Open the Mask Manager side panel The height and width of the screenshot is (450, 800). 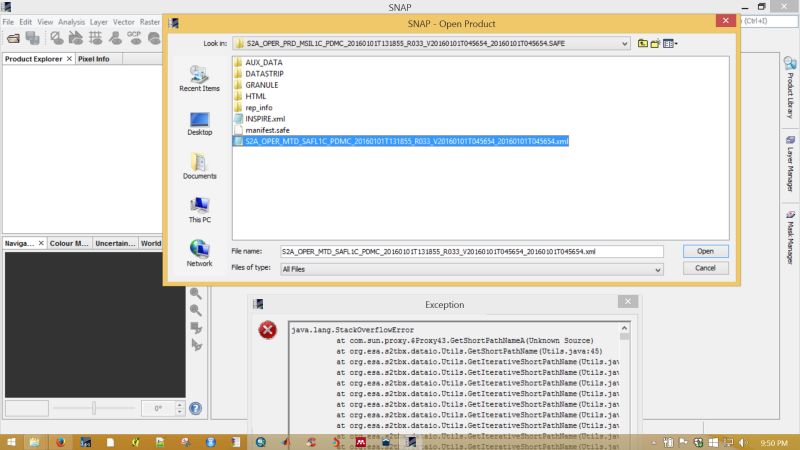click(x=790, y=237)
